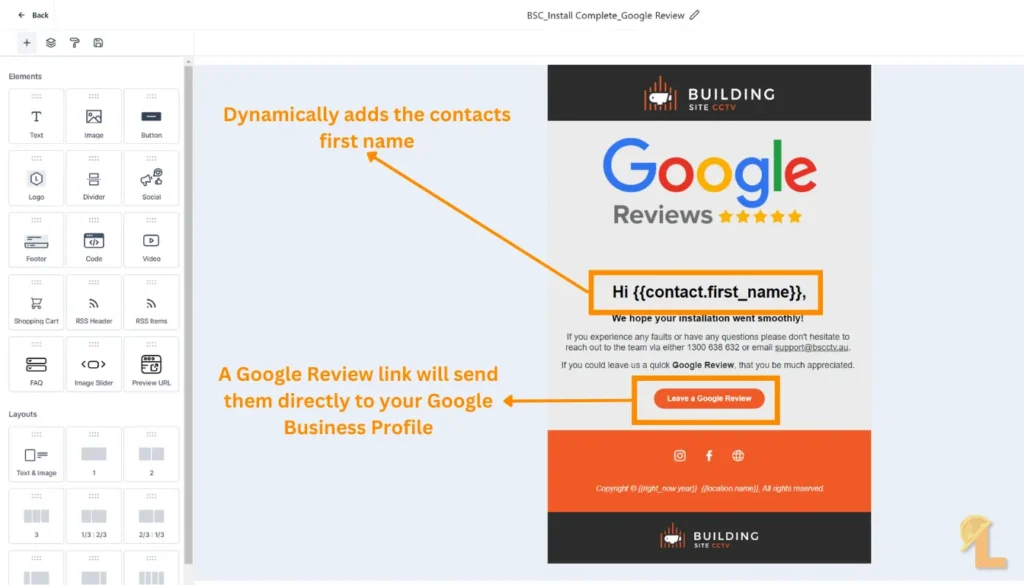Open the add elements plus tab
Image resolution: width=1024 pixels, height=585 pixels.
27,43
